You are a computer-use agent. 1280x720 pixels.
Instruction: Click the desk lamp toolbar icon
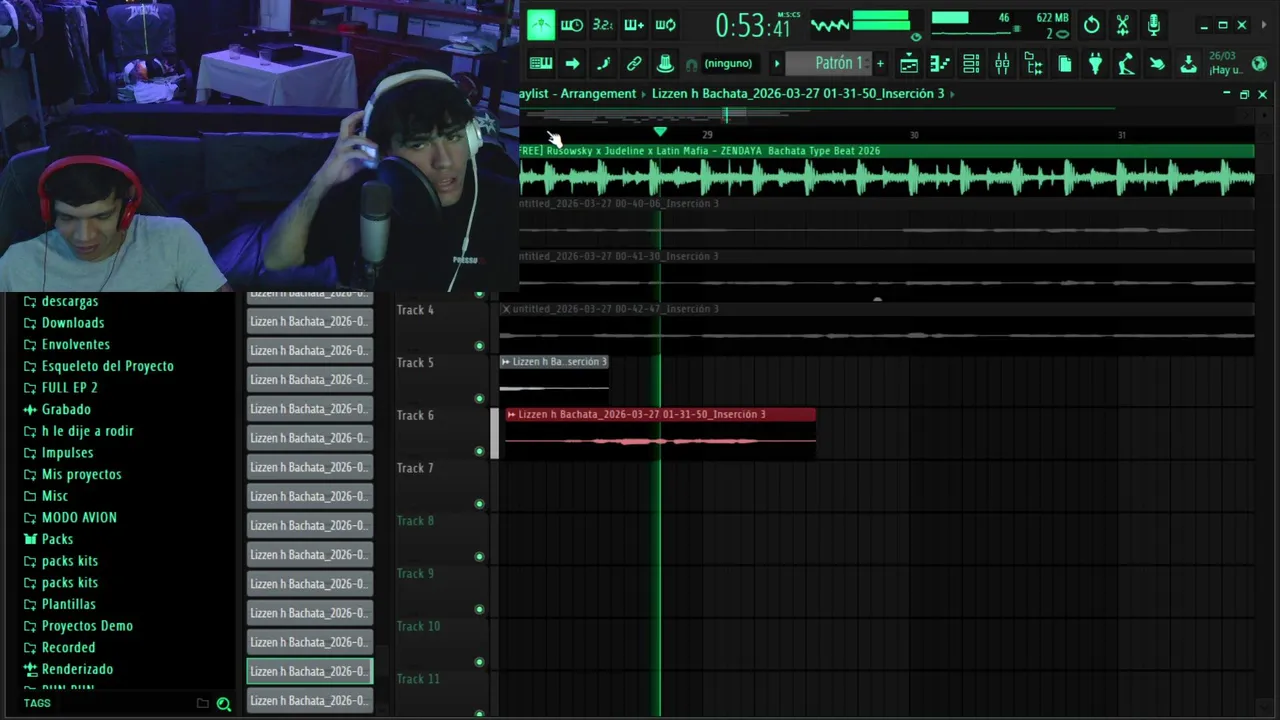tap(1127, 64)
